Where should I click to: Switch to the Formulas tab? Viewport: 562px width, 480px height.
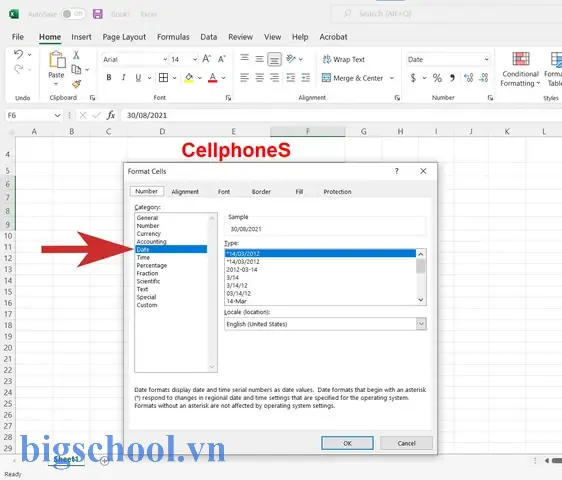[173, 37]
